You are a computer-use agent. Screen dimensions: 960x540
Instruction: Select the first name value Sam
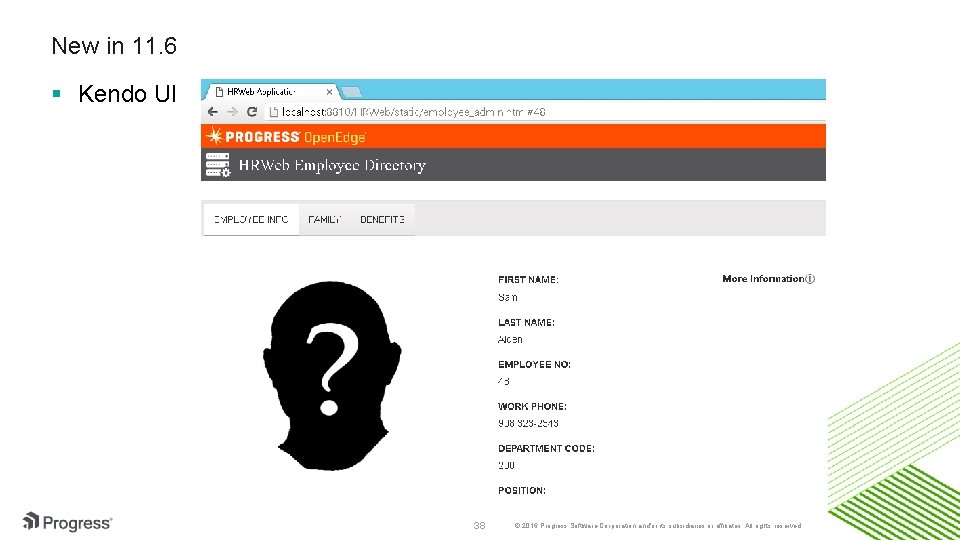508,297
